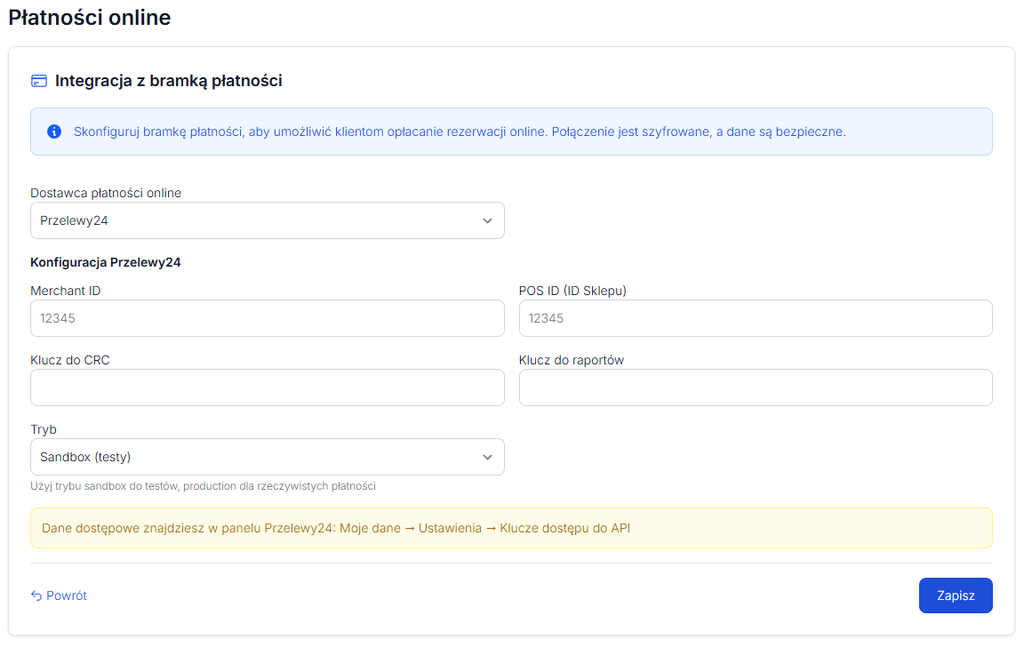Click the blue info circle icon
The width and height of the screenshot is (1024, 647).
[54, 132]
